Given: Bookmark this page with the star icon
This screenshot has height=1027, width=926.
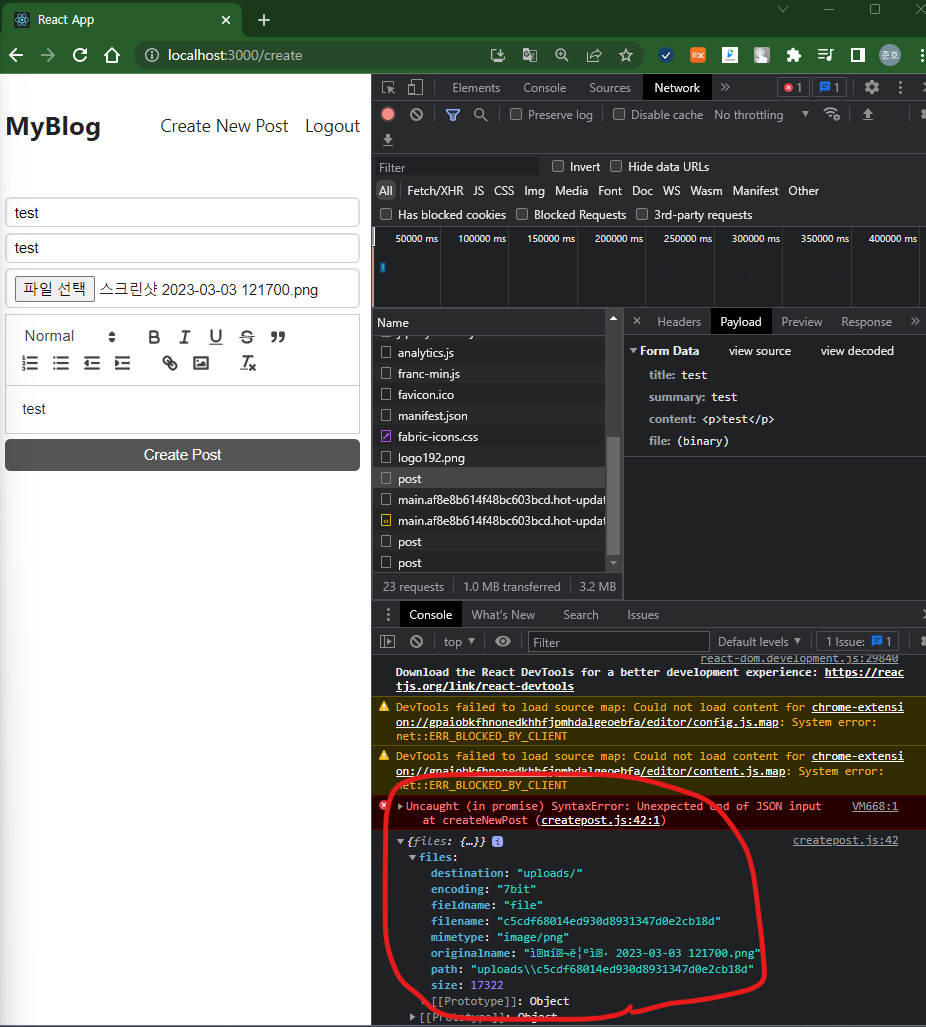Looking at the screenshot, I should point(626,55).
